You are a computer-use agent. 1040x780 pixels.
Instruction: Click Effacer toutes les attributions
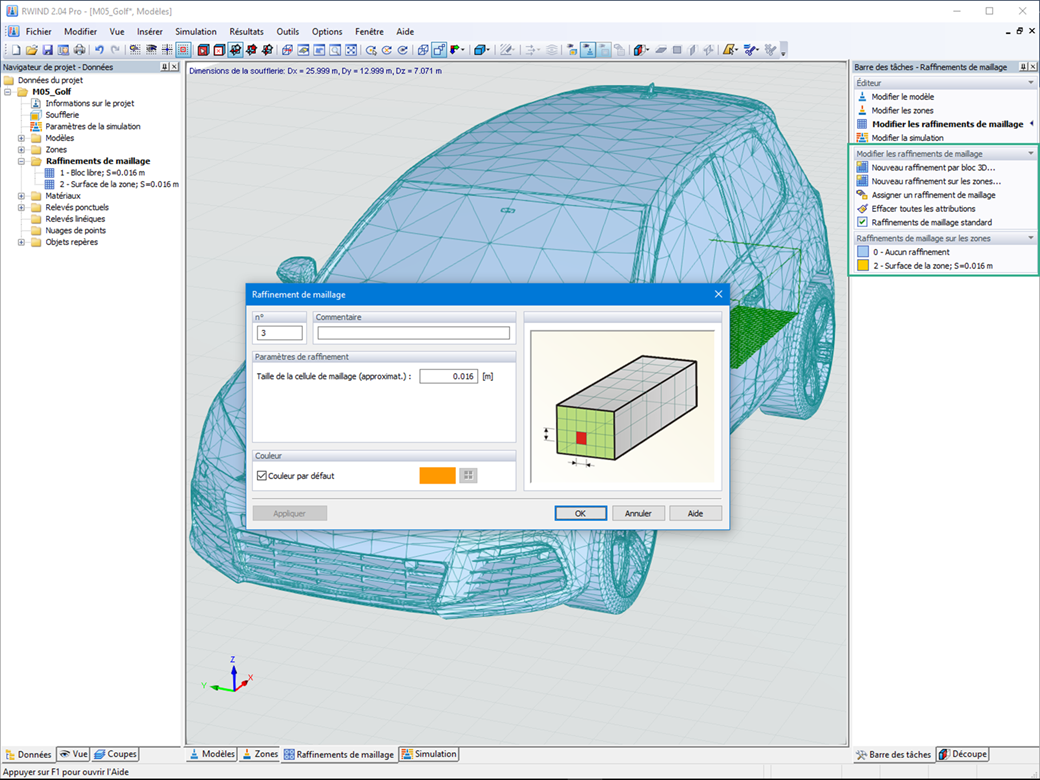[923, 209]
